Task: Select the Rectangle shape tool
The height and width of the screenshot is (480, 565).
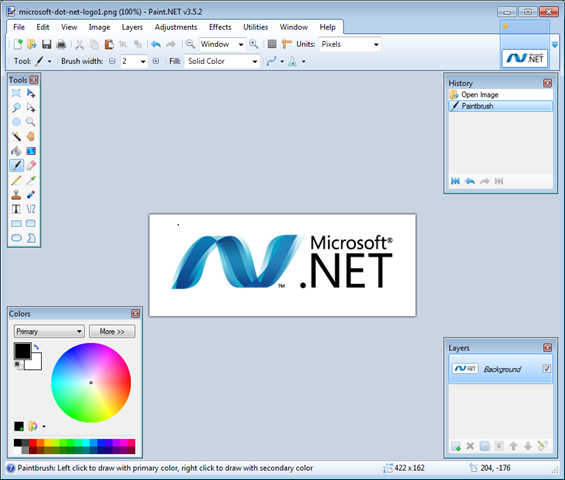Action: [x=16, y=223]
